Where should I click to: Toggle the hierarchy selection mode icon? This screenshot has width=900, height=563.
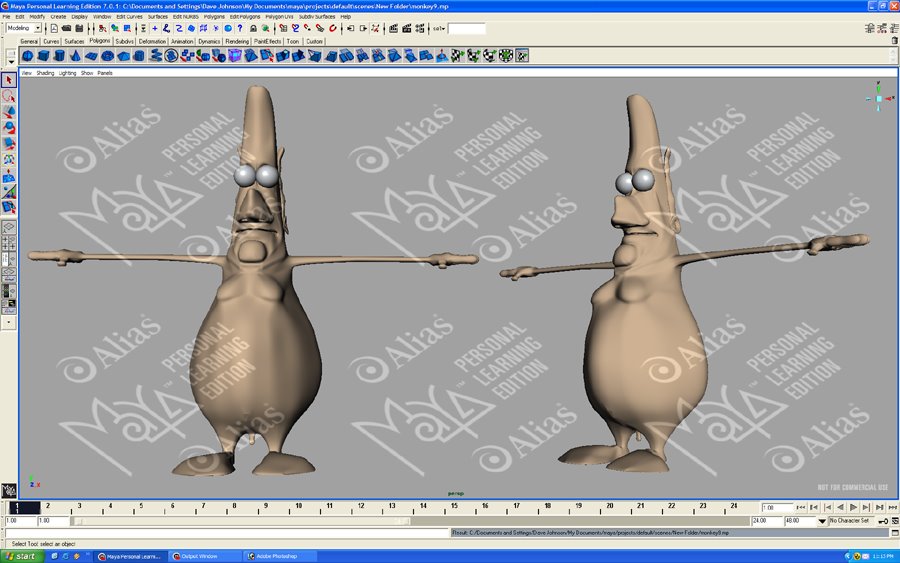[x=103, y=28]
